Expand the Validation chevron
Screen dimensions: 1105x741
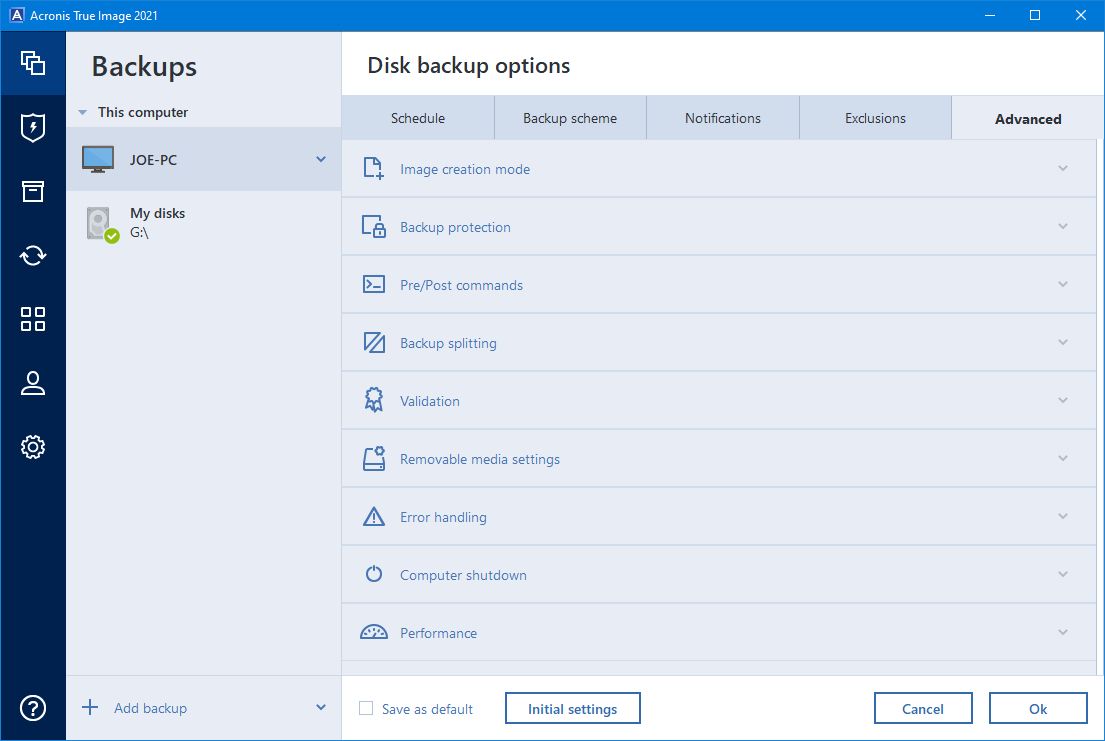[x=1063, y=400]
